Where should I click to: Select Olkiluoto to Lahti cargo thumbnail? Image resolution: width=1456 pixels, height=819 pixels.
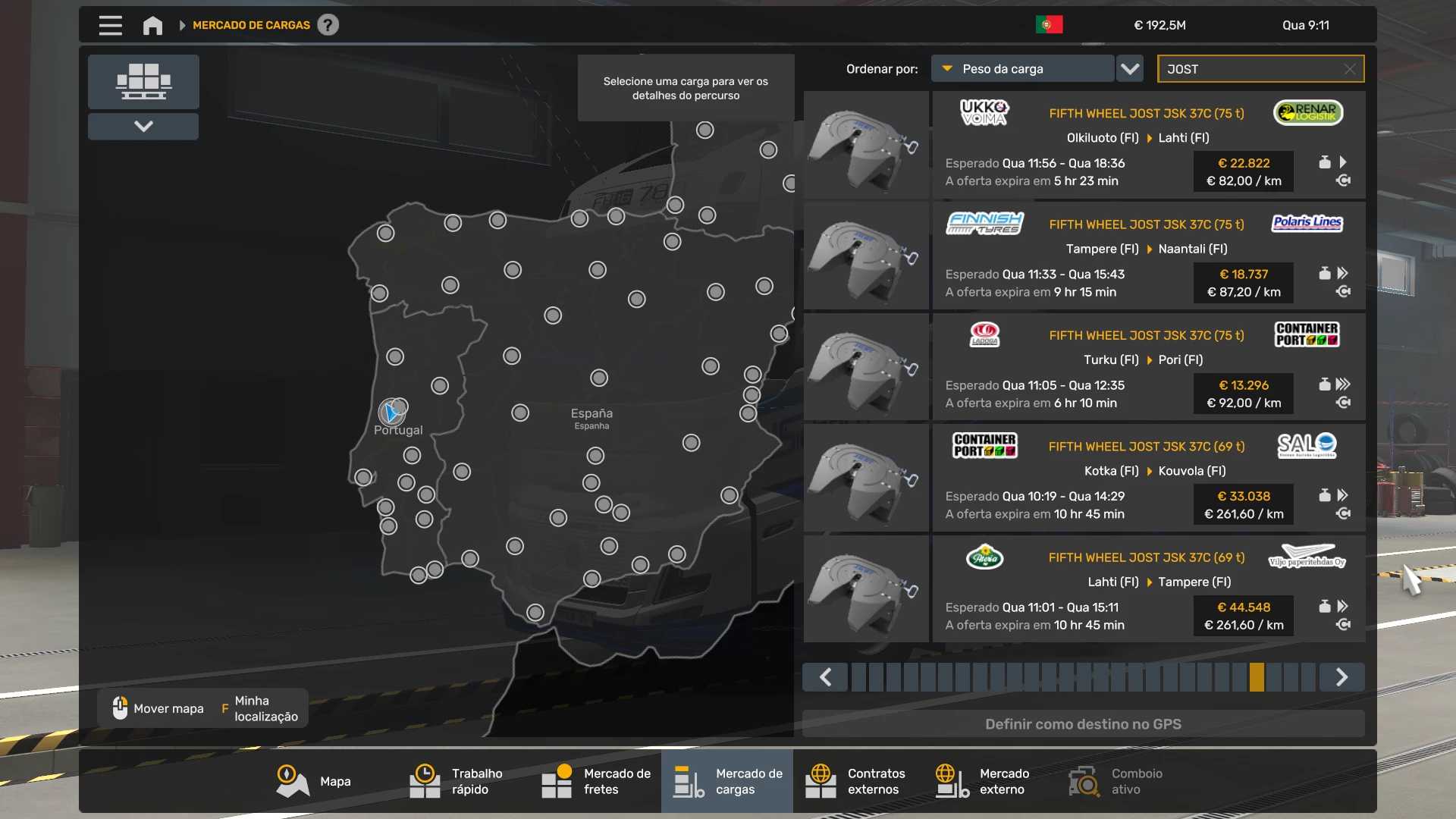coord(866,146)
